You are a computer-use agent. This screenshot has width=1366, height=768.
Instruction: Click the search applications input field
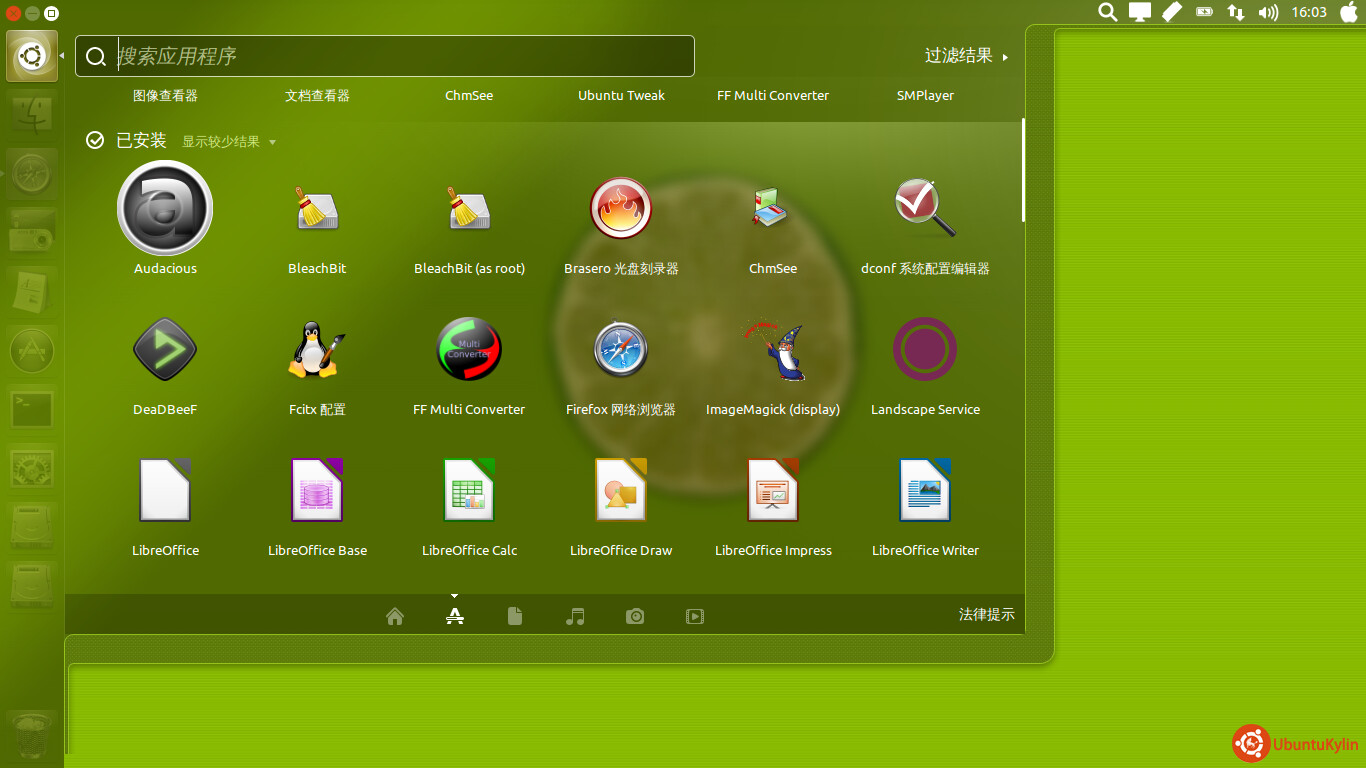[x=400, y=56]
